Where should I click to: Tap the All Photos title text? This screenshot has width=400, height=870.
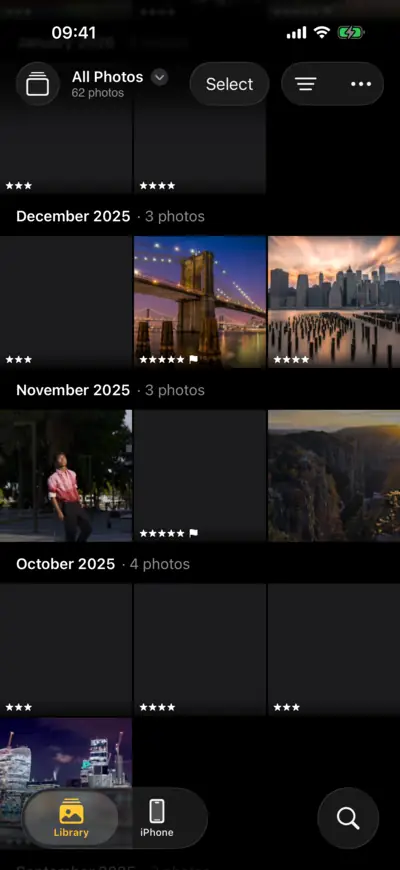pyautogui.click(x=107, y=77)
